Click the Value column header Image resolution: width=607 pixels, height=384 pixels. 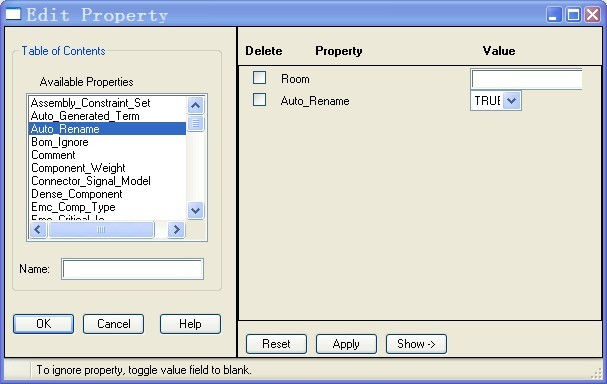[x=499, y=51]
